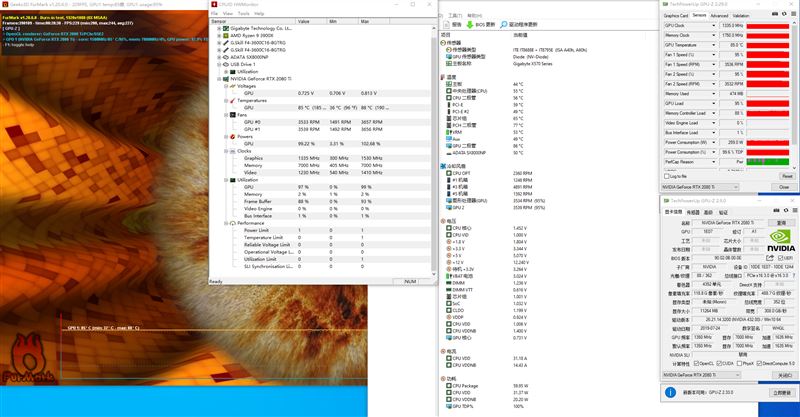Toggle the CUDA checkbox in lower GPU-Z
This screenshot has width=800, height=417.
719,363
